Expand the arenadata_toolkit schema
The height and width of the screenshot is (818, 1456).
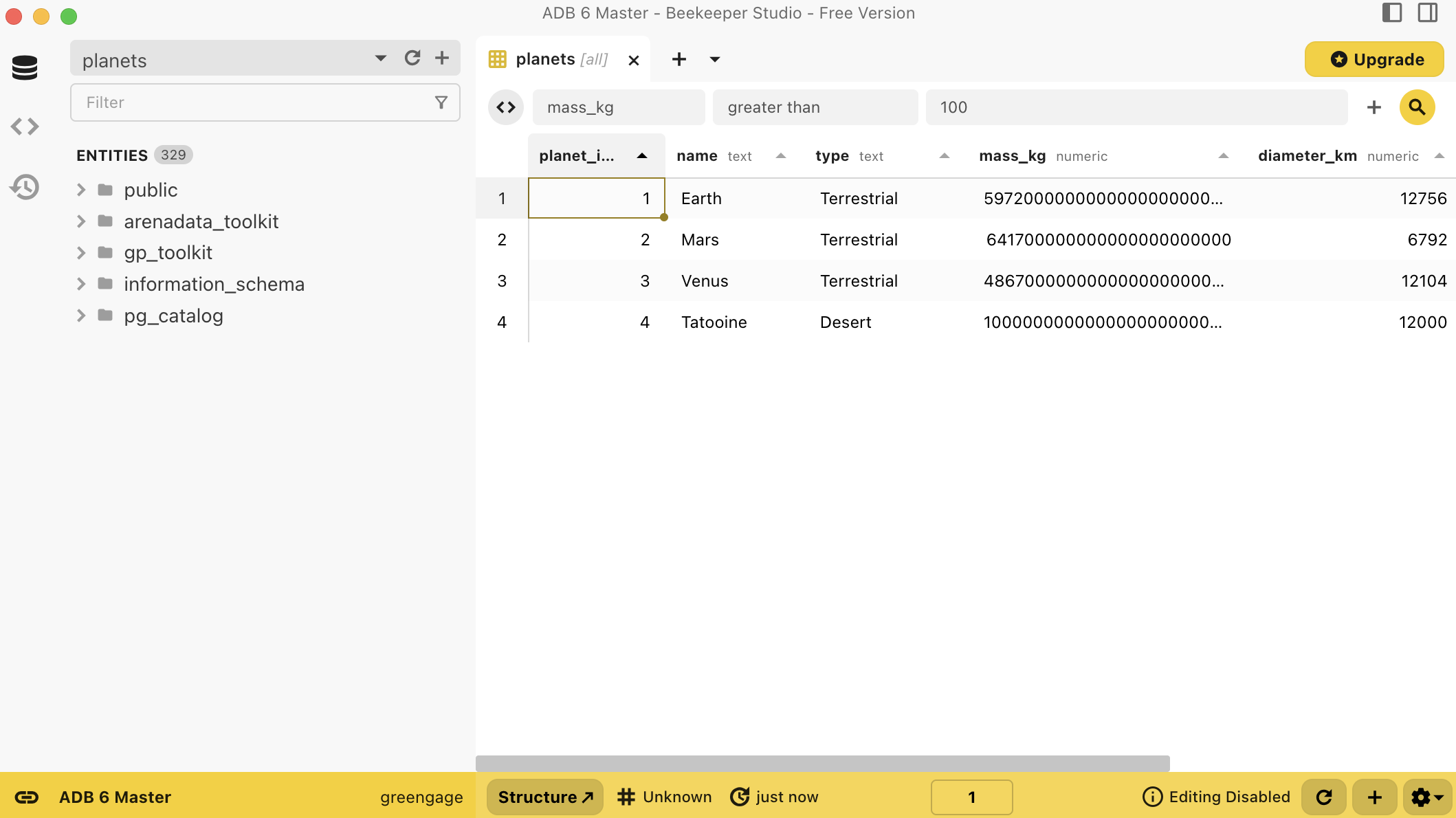pyautogui.click(x=81, y=221)
